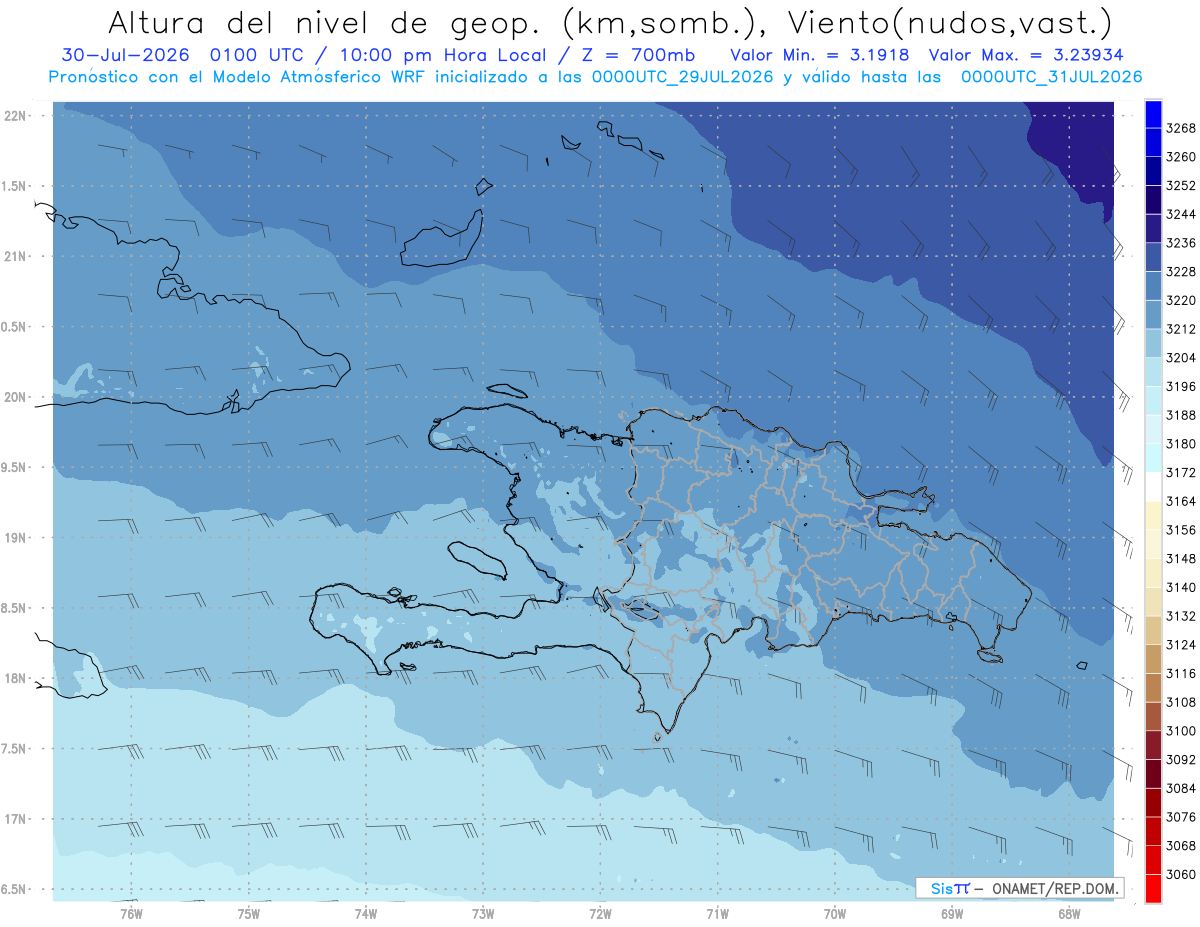
Task: Click the latitude label '22N'
Action: 16,115
